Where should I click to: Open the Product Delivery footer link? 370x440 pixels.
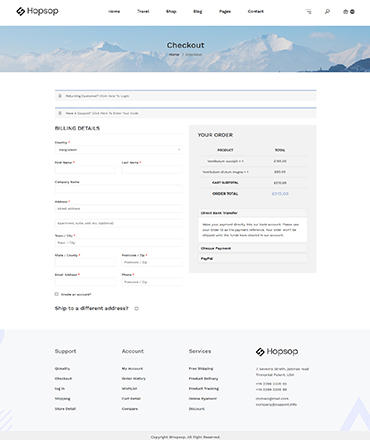click(x=203, y=379)
